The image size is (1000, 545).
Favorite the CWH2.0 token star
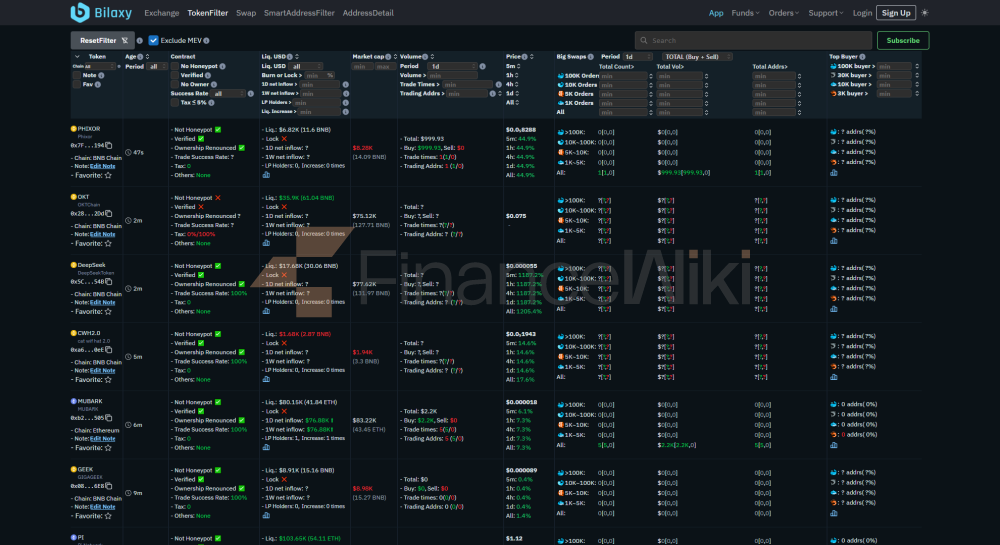coord(108,380)
